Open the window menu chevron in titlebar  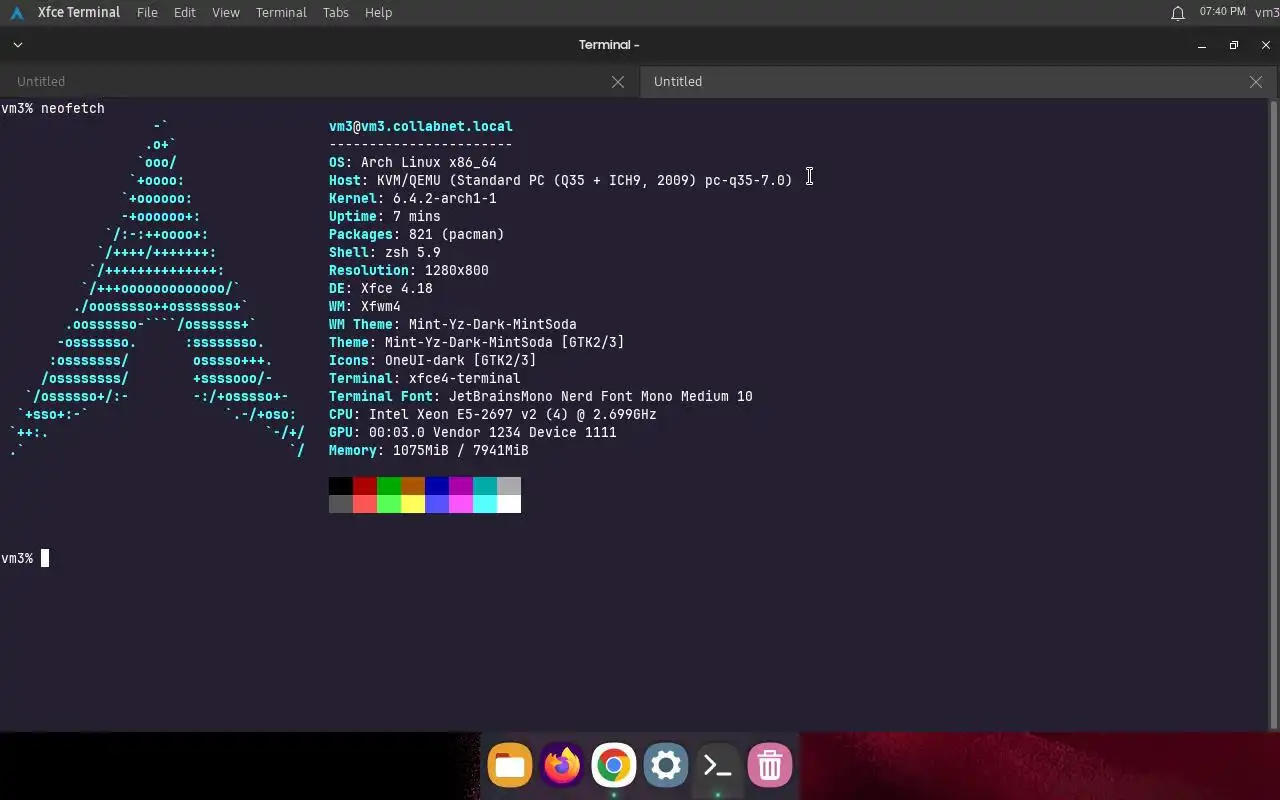click(x=17, y=45)
